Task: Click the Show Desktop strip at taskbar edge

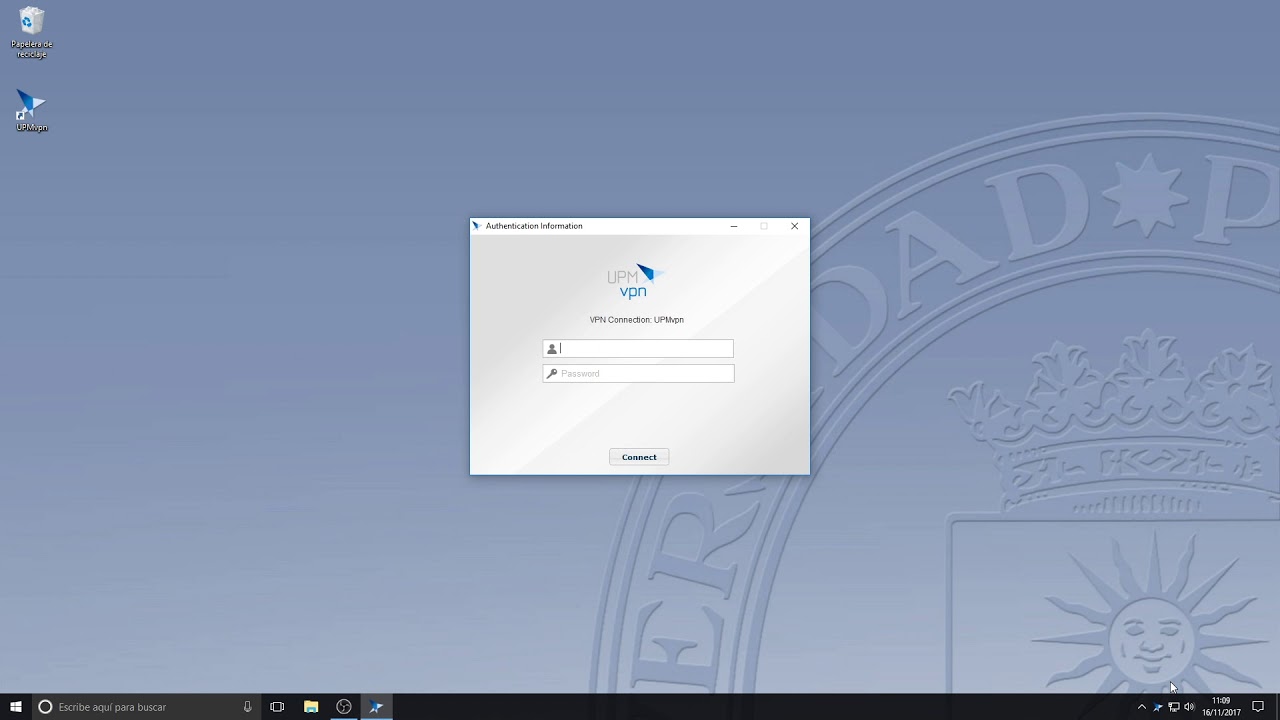Action: tap(1277, 707)
